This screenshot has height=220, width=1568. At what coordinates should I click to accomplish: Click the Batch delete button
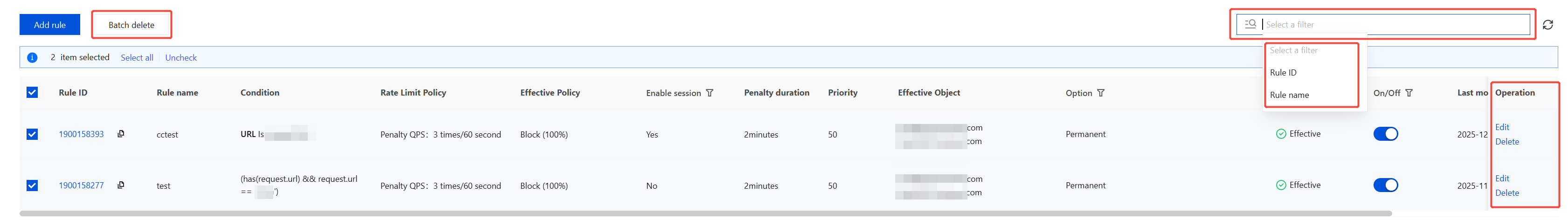[131, 25]
